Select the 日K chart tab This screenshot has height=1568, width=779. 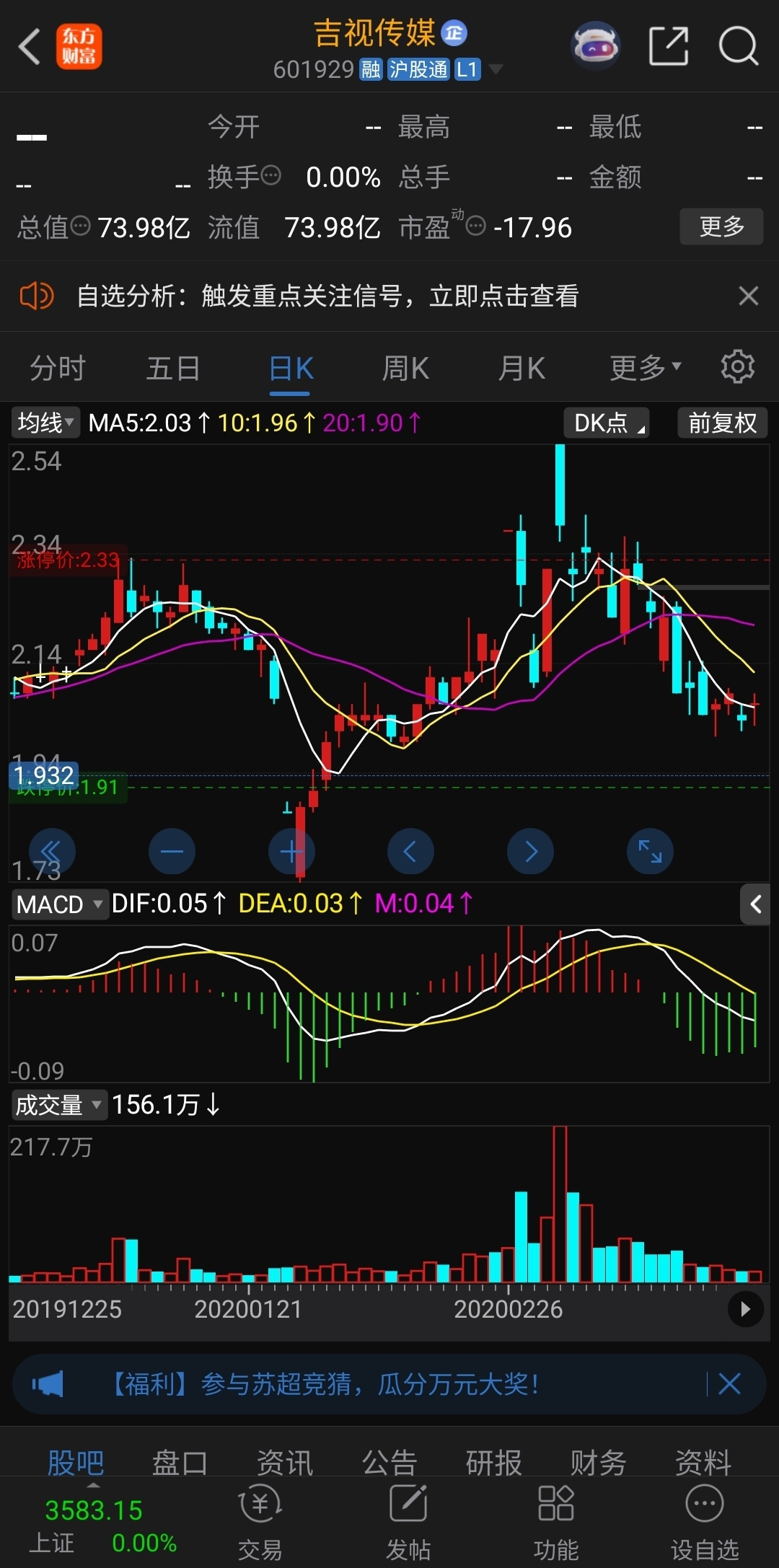tap(290, 369)
